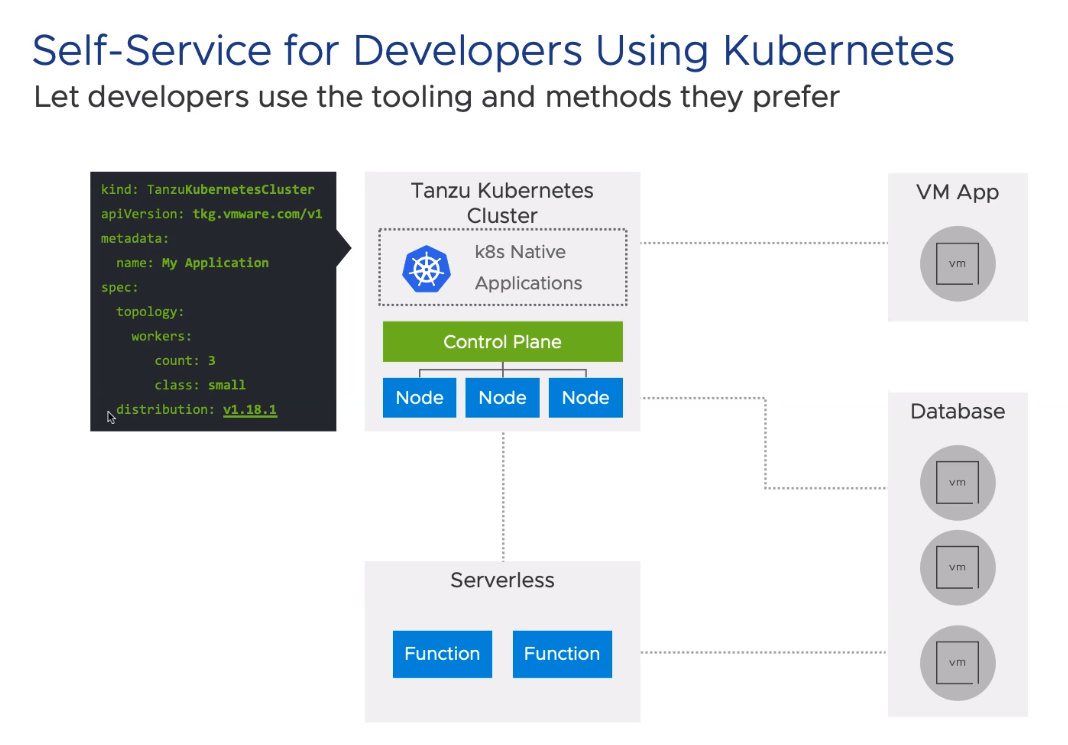This screenshot has width=1068, height=745.
Task: Click the Tanzu Kubernetes Cluster heading
Action: 502,203
